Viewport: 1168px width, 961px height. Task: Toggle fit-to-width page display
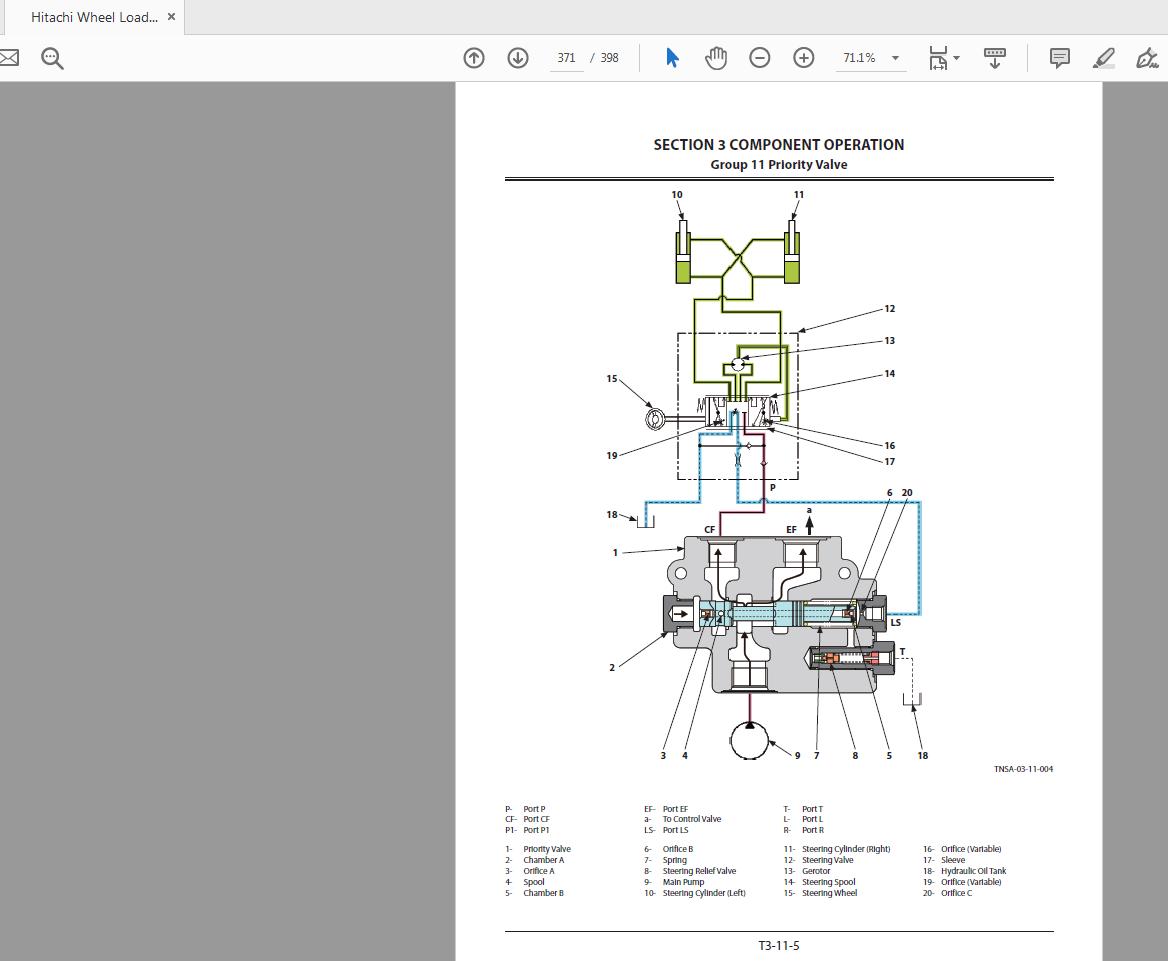click(x=938, y=57)
